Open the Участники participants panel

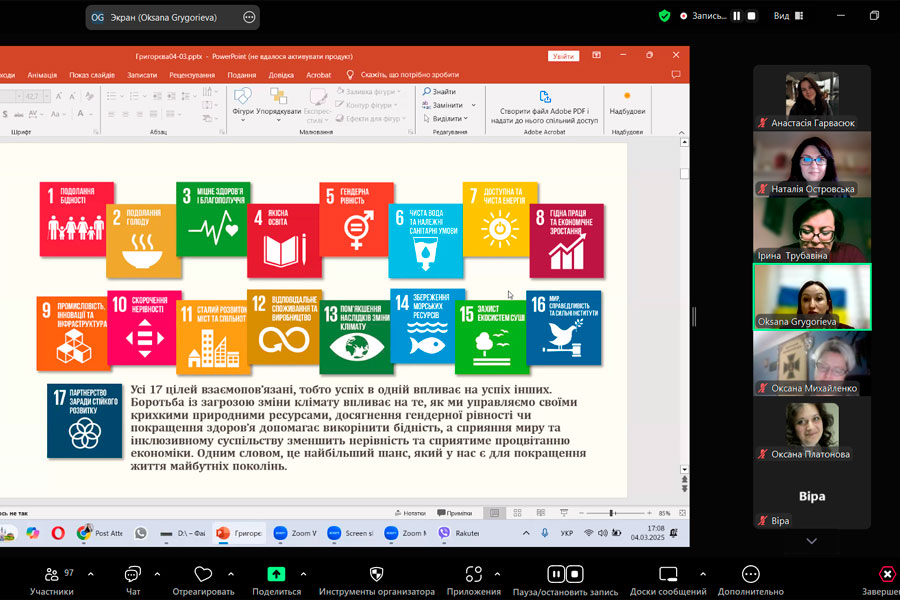pos(52,575)
